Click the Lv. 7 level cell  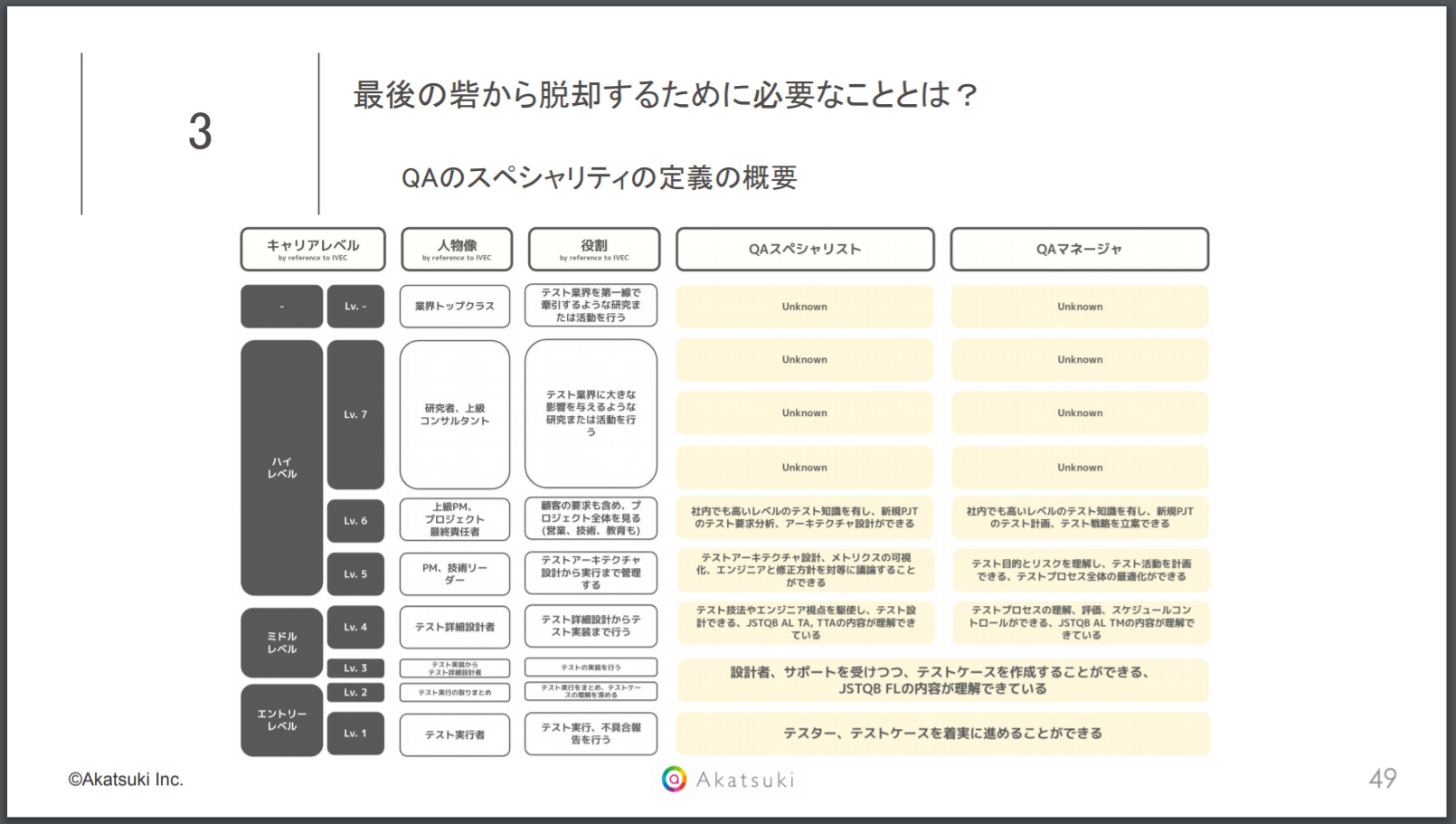[355, 414]
